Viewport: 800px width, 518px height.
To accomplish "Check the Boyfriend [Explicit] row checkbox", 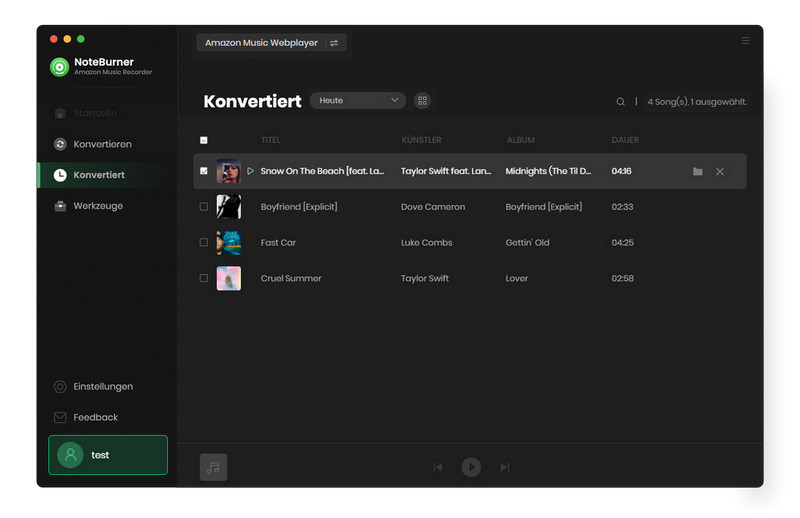I will click(204, 207).
